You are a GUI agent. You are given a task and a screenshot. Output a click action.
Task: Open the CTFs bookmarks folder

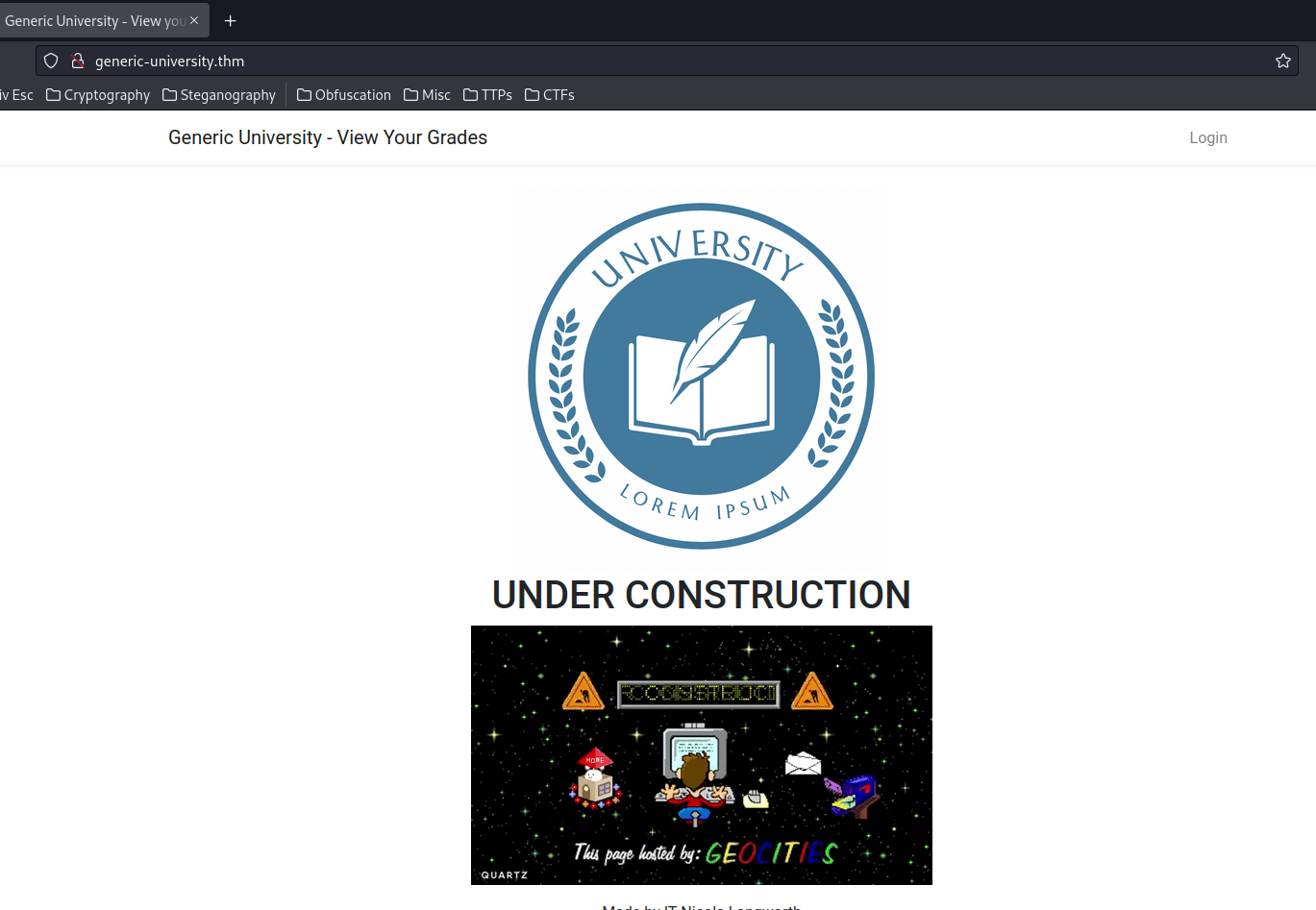(x=550, y=95)
